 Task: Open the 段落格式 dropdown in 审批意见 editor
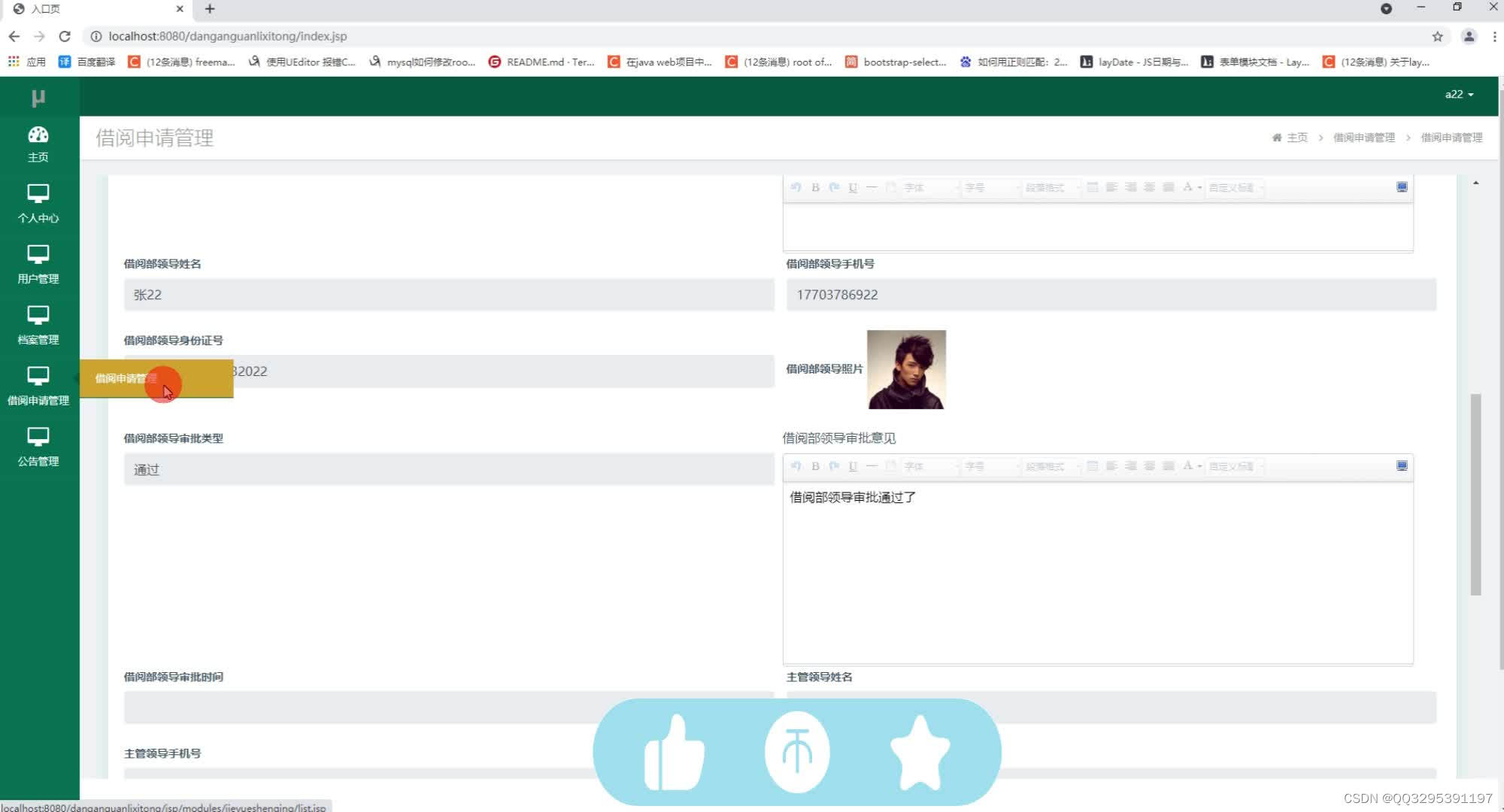pyautogui.click(x=1052, y=466)
